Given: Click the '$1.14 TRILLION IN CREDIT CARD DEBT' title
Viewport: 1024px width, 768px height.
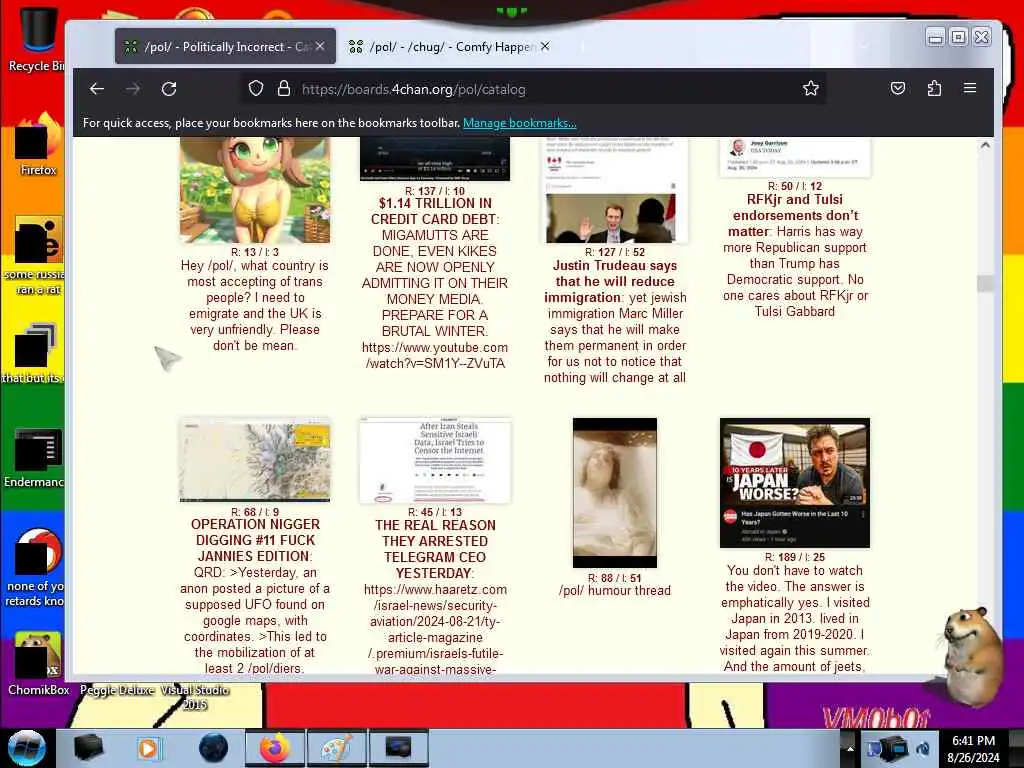Looking at the screenshot, I should click(435, 211).
